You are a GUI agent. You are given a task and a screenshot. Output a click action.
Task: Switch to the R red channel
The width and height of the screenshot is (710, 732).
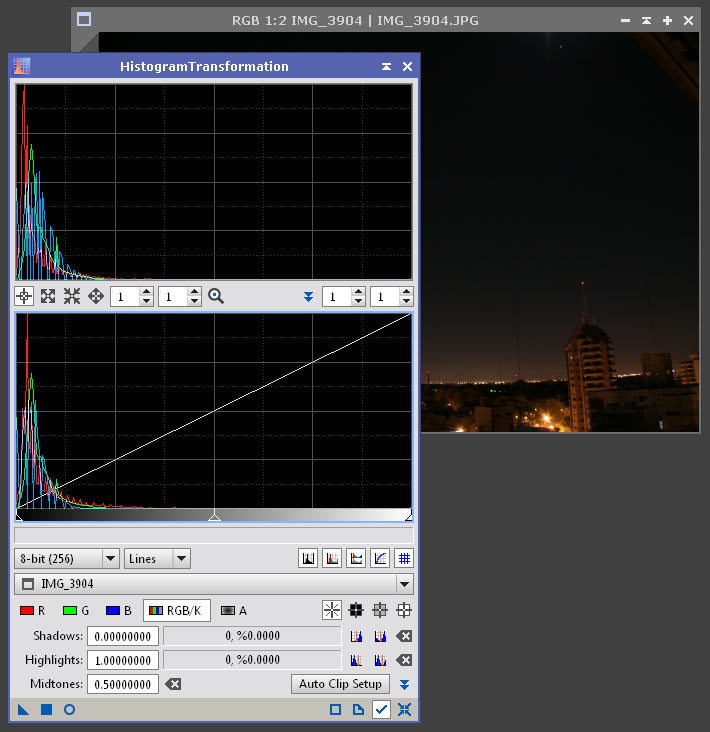point(33,610)
